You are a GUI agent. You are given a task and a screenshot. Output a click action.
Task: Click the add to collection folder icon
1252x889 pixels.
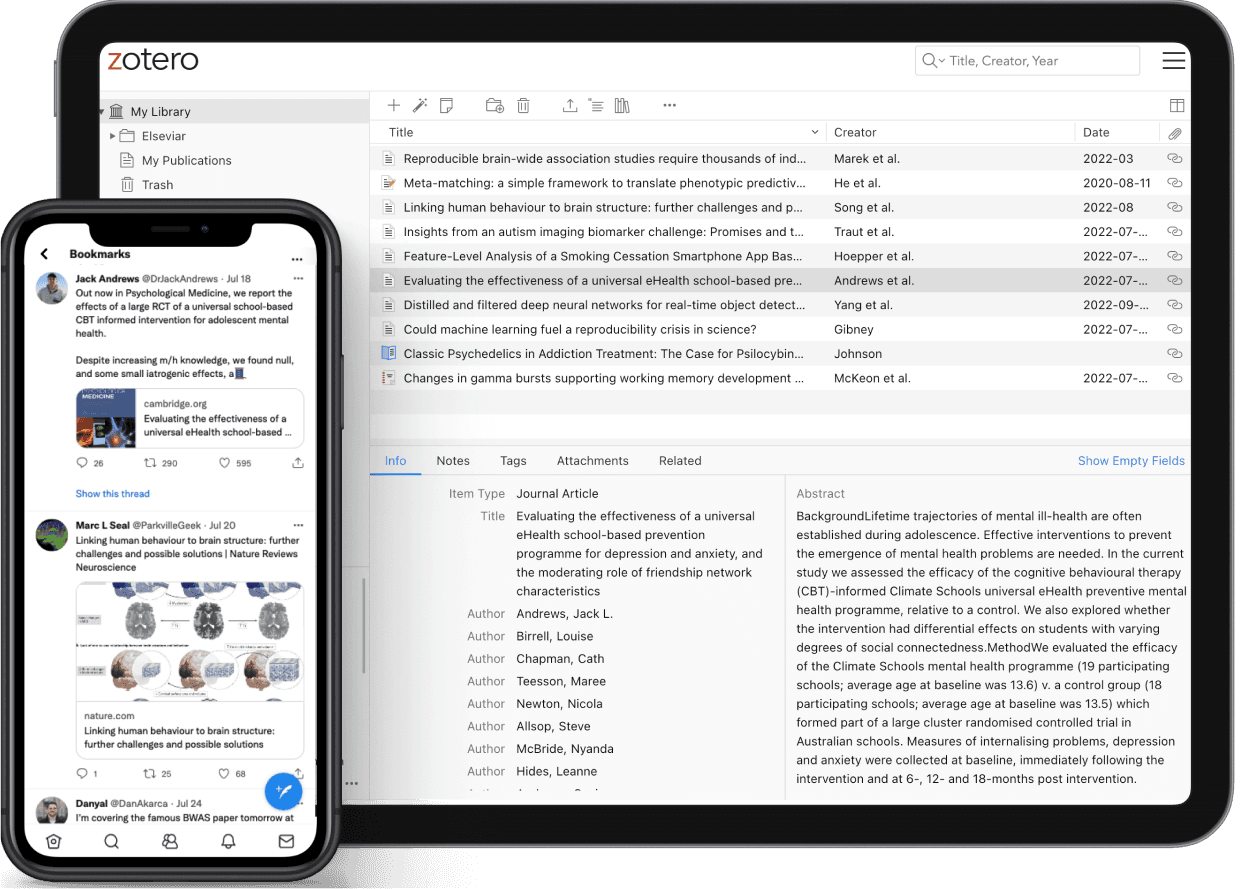[494, 105]
